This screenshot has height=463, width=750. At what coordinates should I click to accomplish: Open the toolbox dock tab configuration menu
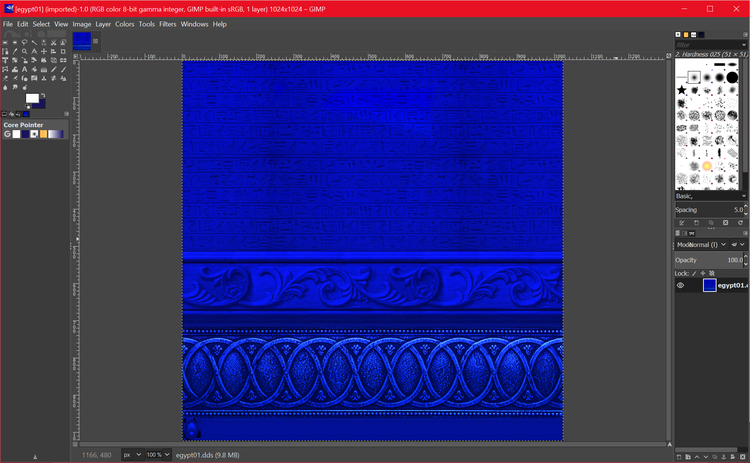click(x=66, y=114)
